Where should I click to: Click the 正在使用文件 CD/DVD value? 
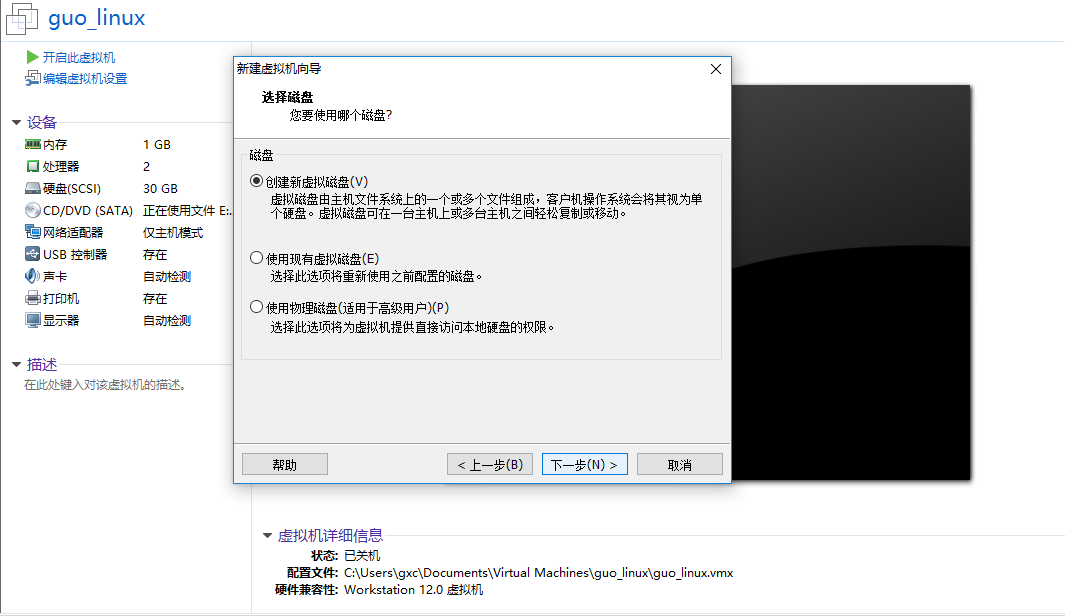187,211
